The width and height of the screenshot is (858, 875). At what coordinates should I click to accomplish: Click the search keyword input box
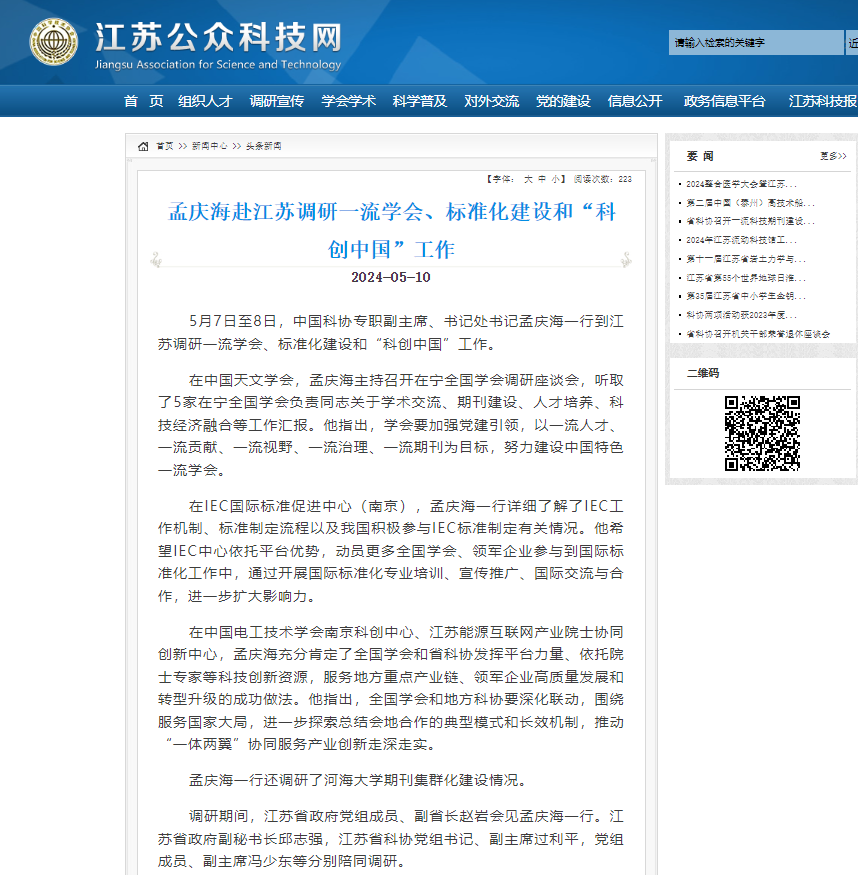(x=755, y=43)
